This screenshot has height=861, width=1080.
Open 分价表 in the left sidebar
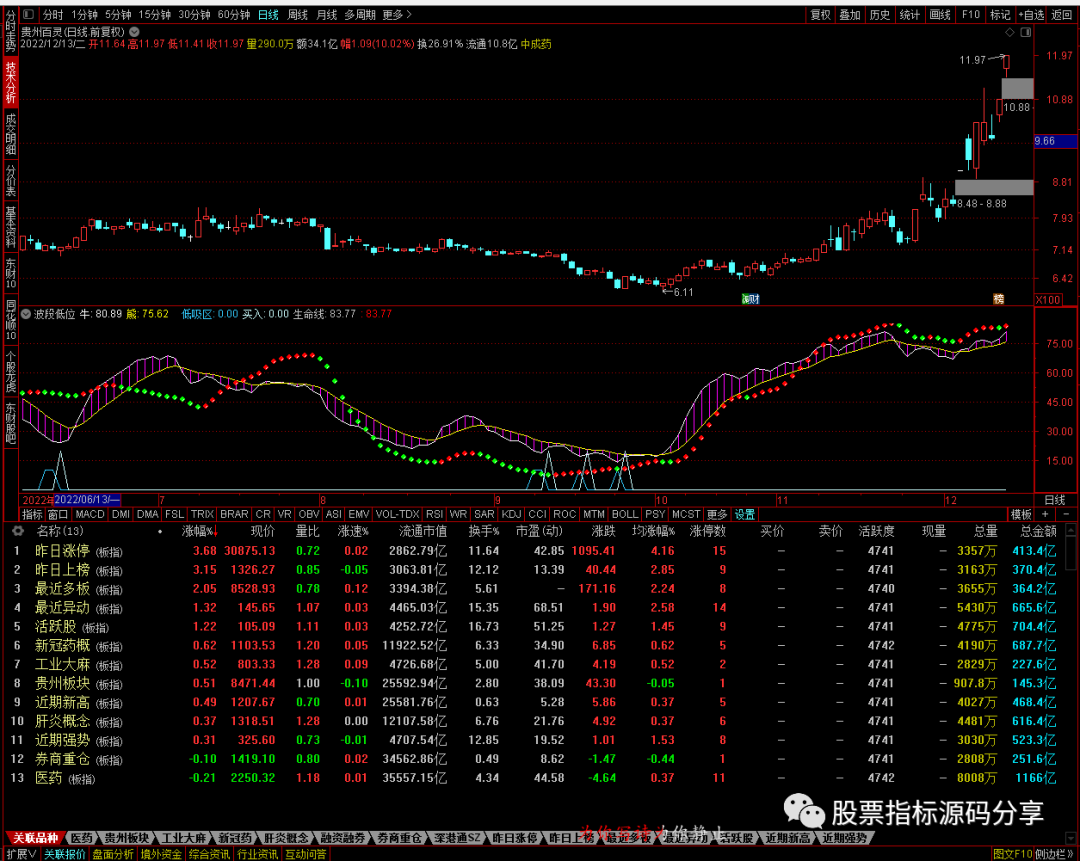[11, 180]
